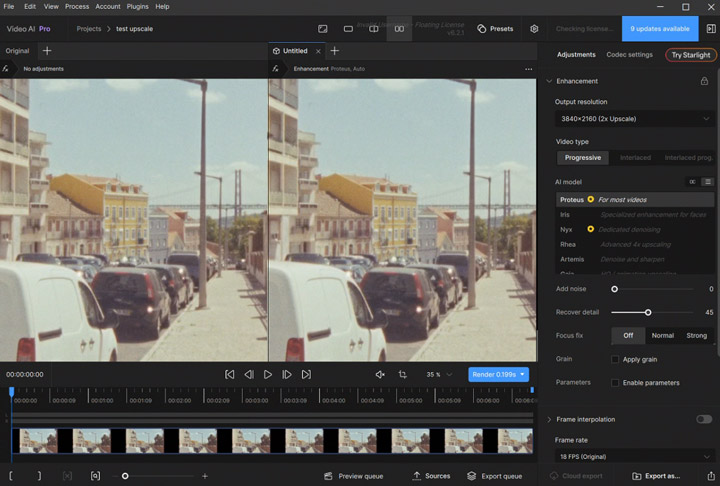Set Focus fix to Normal
The width and height of the screenshot is (720, 486).
click(663, 335)
